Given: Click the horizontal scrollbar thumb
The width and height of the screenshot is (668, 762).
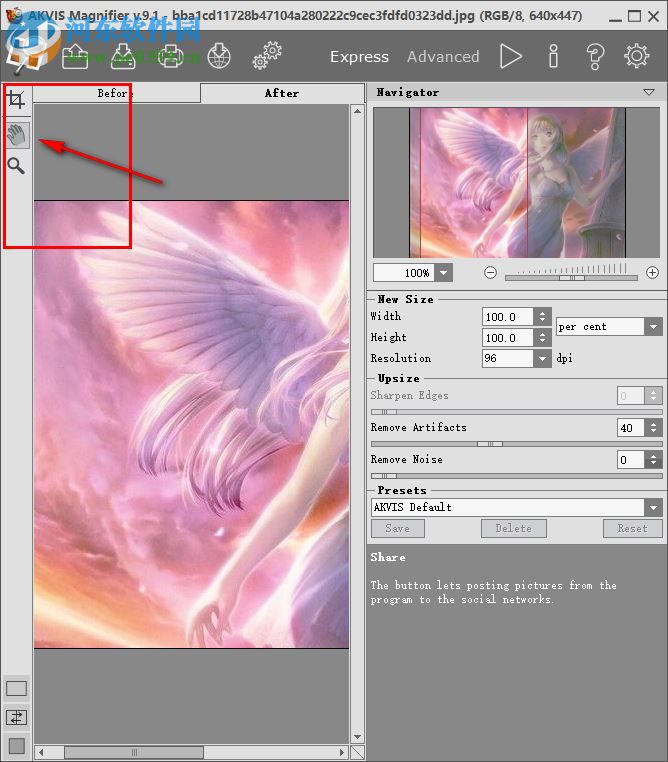Looking at the screenshot, I should 134,752.
